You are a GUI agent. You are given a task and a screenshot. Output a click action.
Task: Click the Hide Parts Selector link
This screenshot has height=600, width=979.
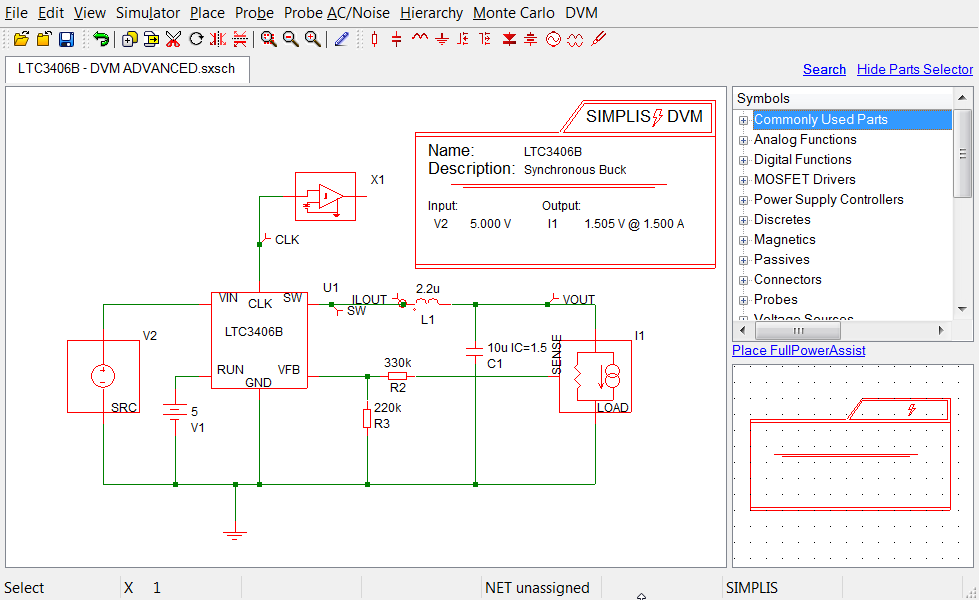coord(914,69)
